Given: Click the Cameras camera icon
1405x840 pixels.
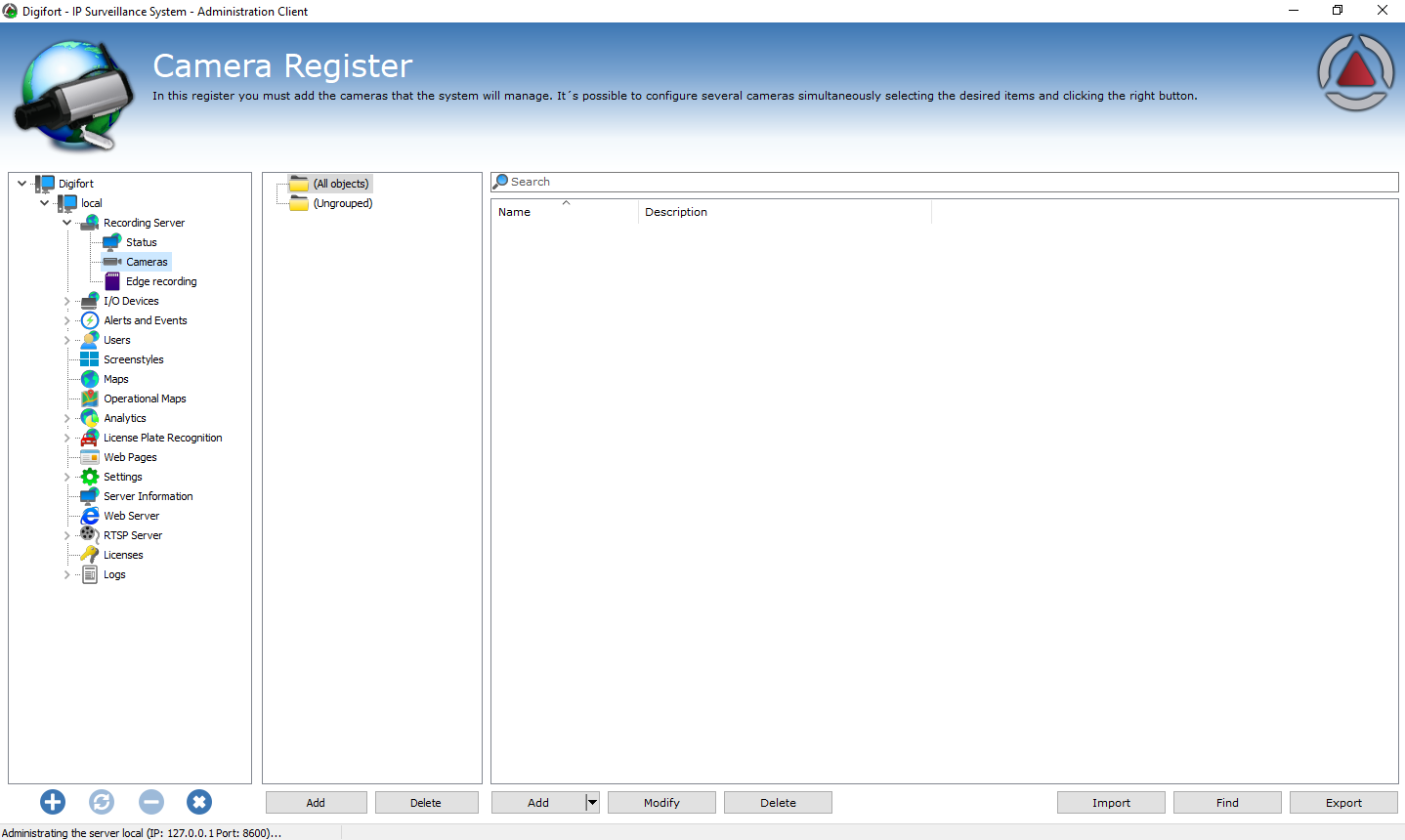Looking at the screenshot, I should tap(112, 262).
